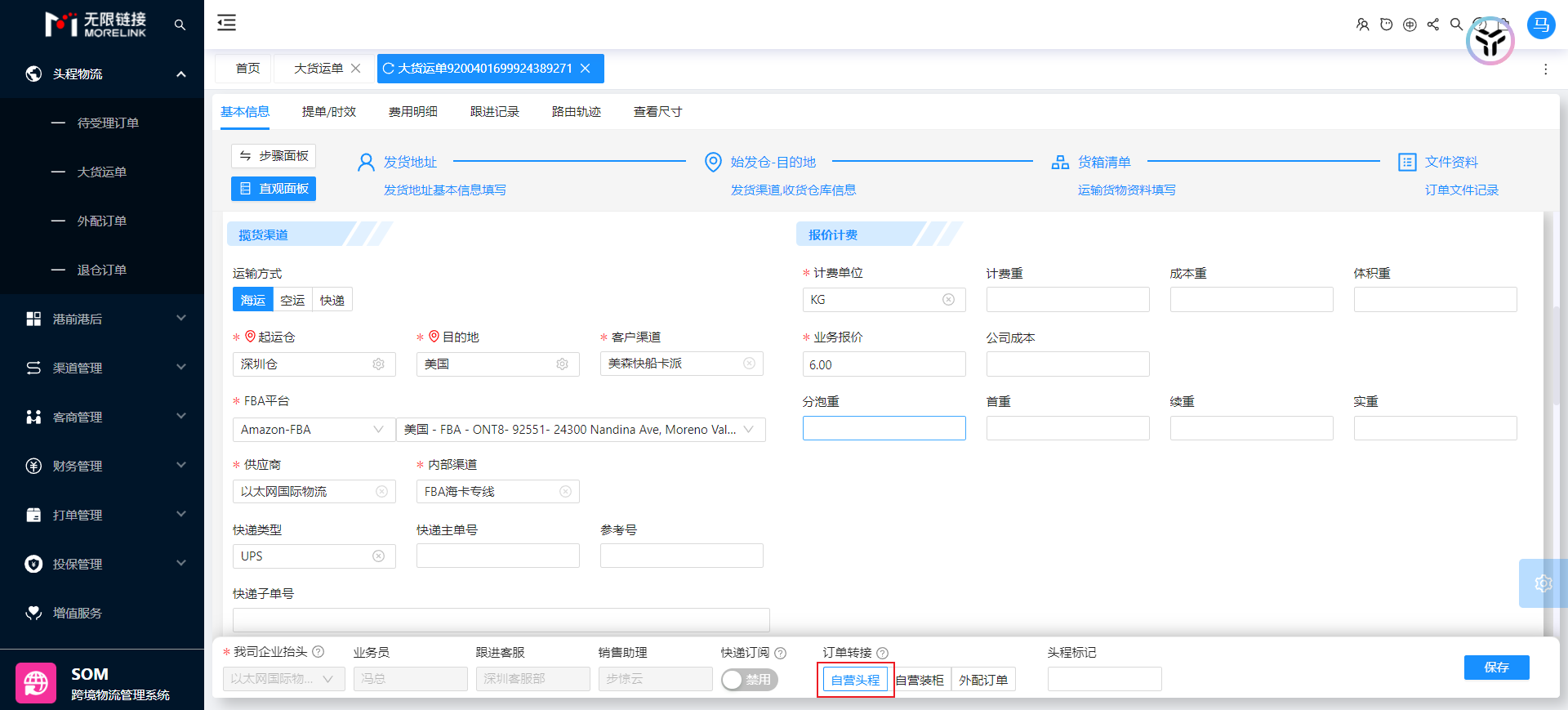Open the FBA warehouse address dropdown
This screenshot has height=710, width=1568.
pos(581,430)
